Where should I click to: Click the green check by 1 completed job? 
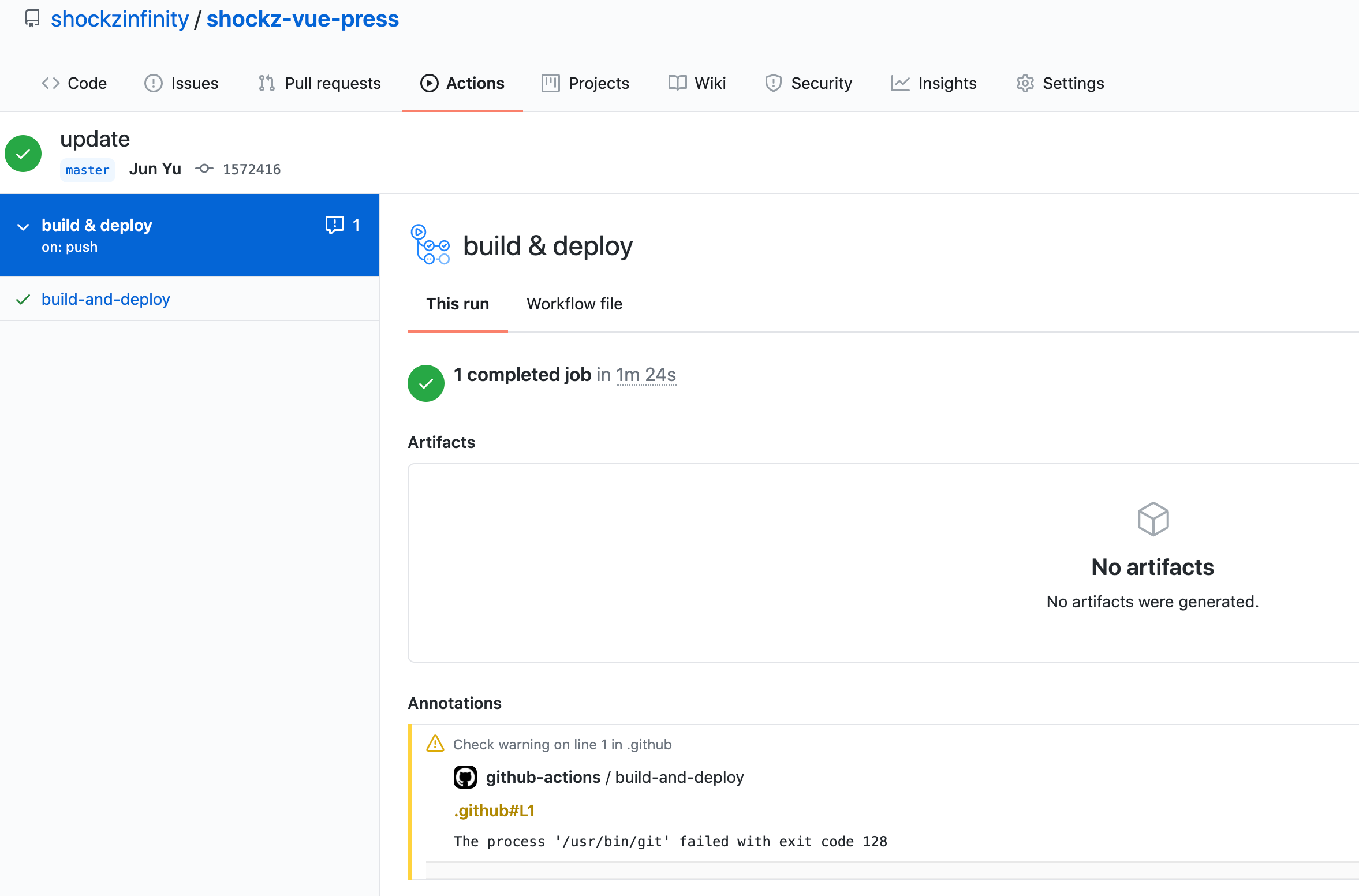pyautogui.click(x=426, y=383)
